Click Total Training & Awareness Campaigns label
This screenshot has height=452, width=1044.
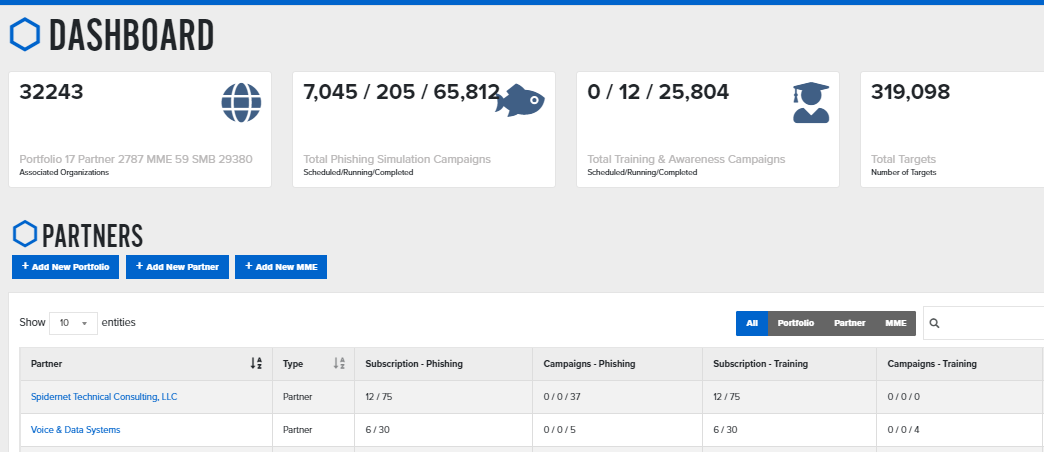[x=686, y=159]
